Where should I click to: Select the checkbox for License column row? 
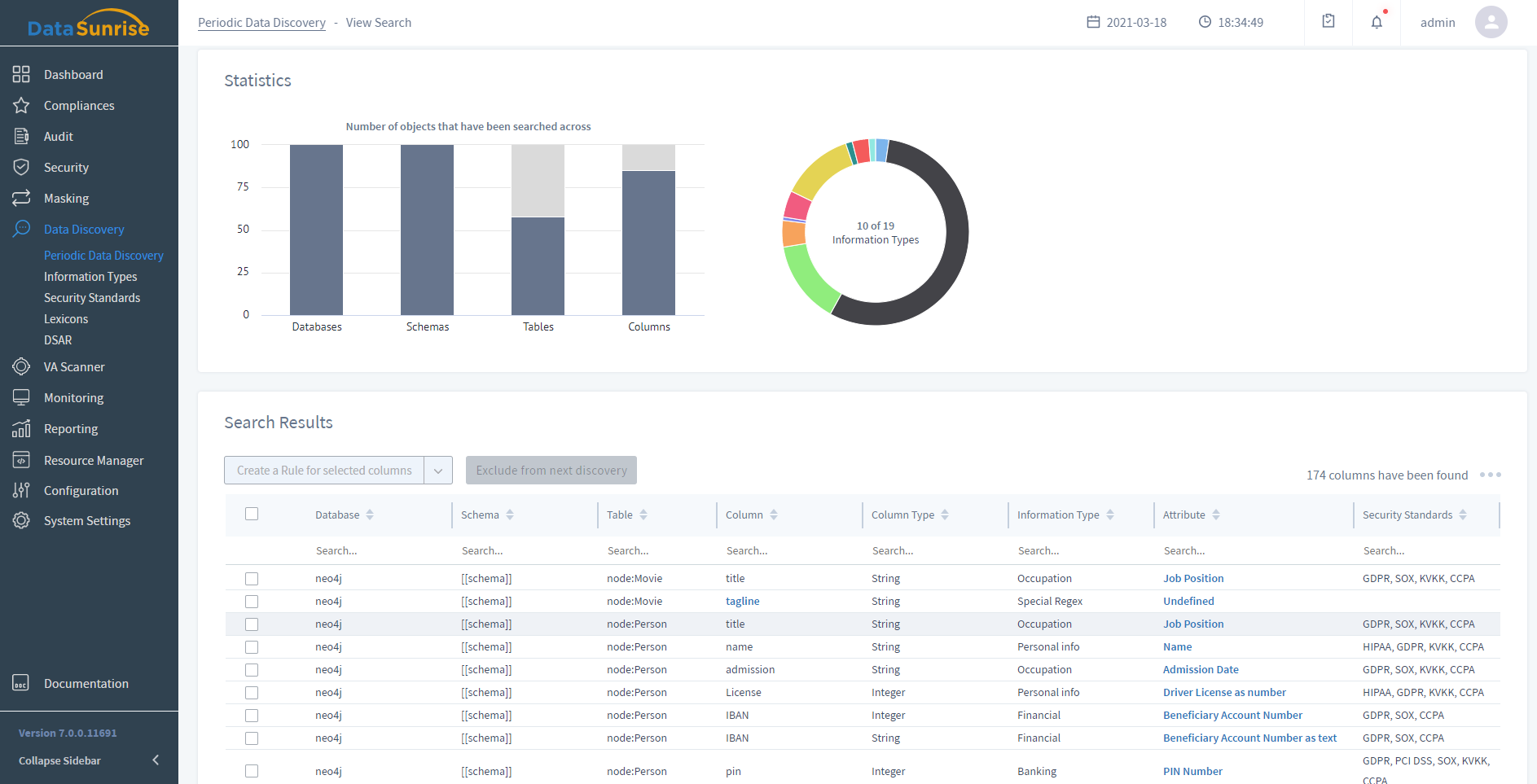(252, 693)
